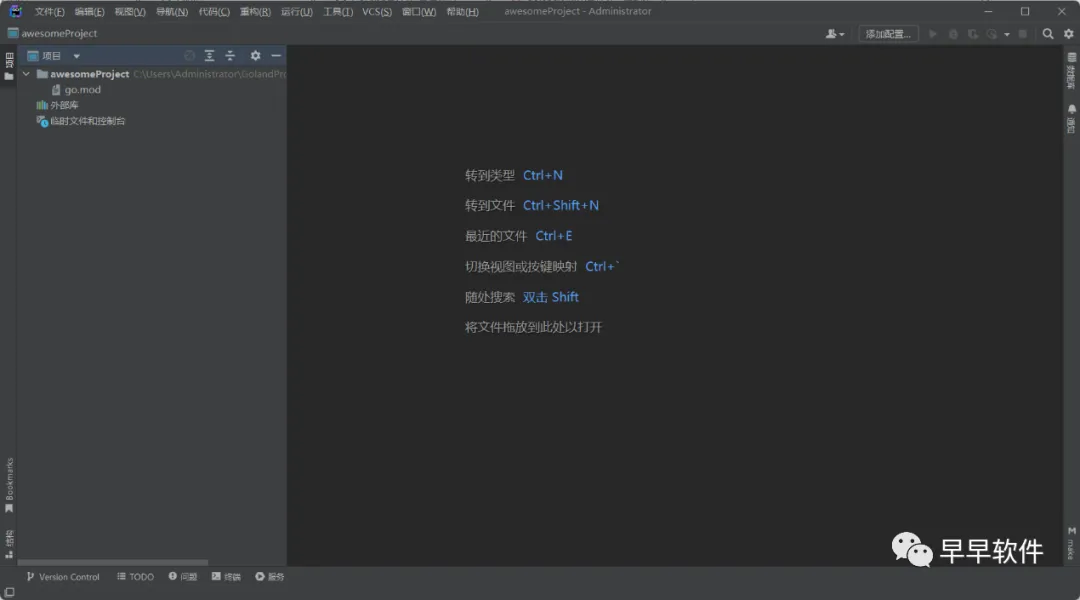Maximize the GoLand window

(x=1025, y=12)
